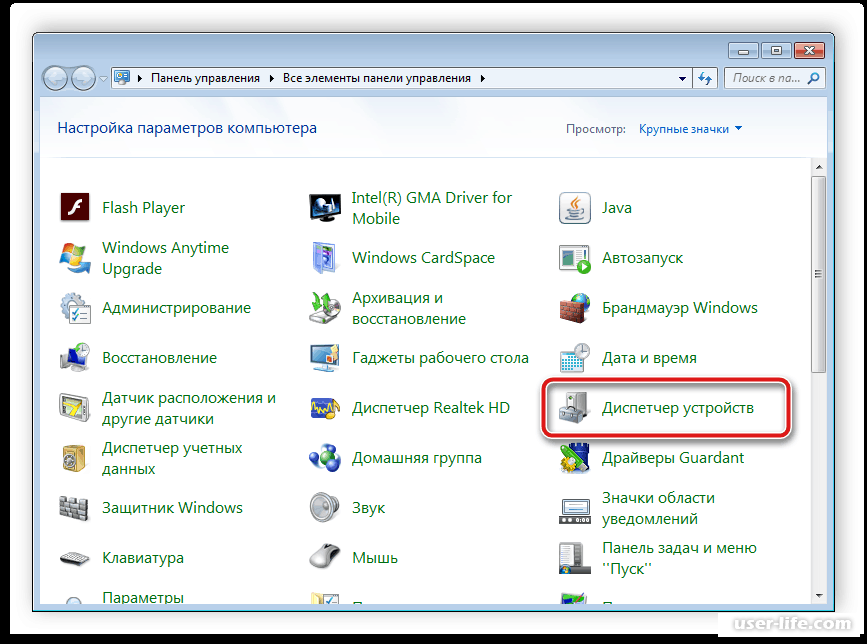Go back with the Back arrow button
867x644 pixels.
point(55,78)
